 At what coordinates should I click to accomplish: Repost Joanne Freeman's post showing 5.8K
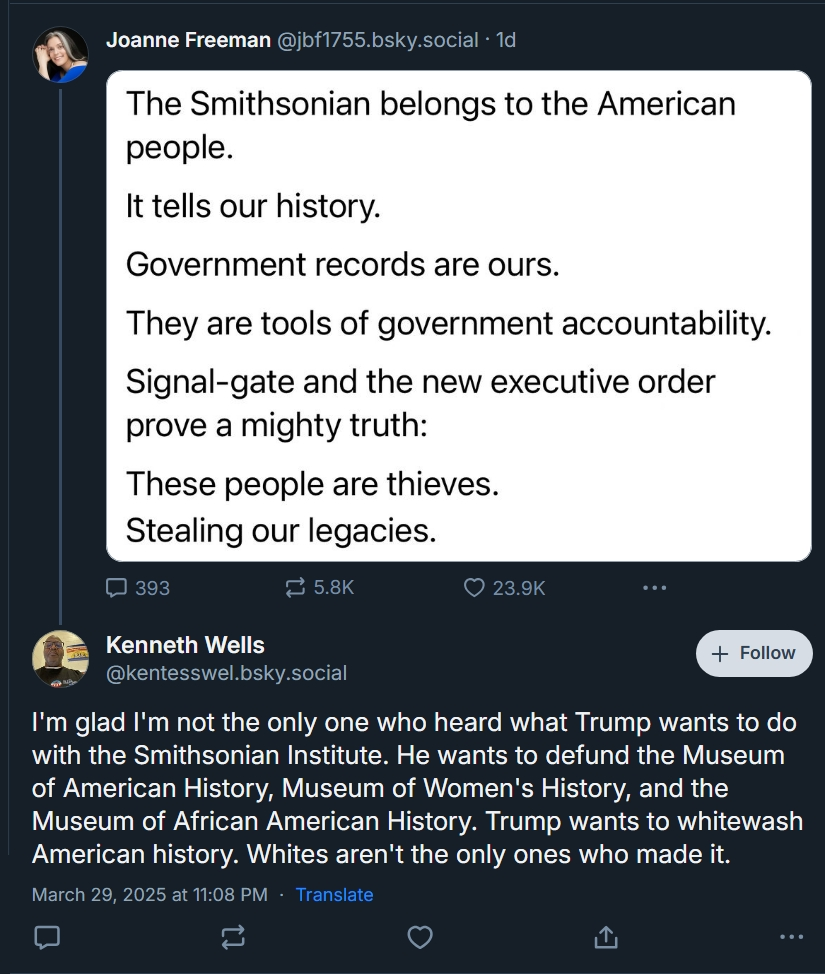(319, 588)
